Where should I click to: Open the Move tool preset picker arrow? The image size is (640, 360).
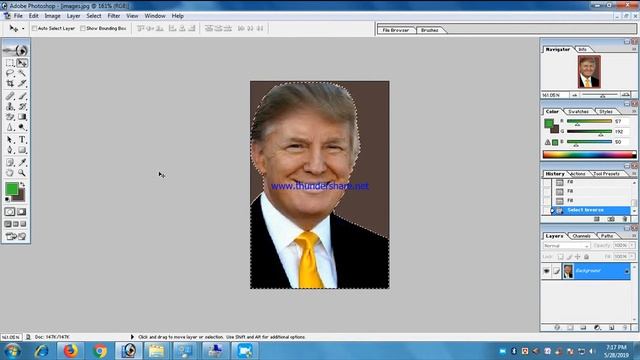point(23,29)
